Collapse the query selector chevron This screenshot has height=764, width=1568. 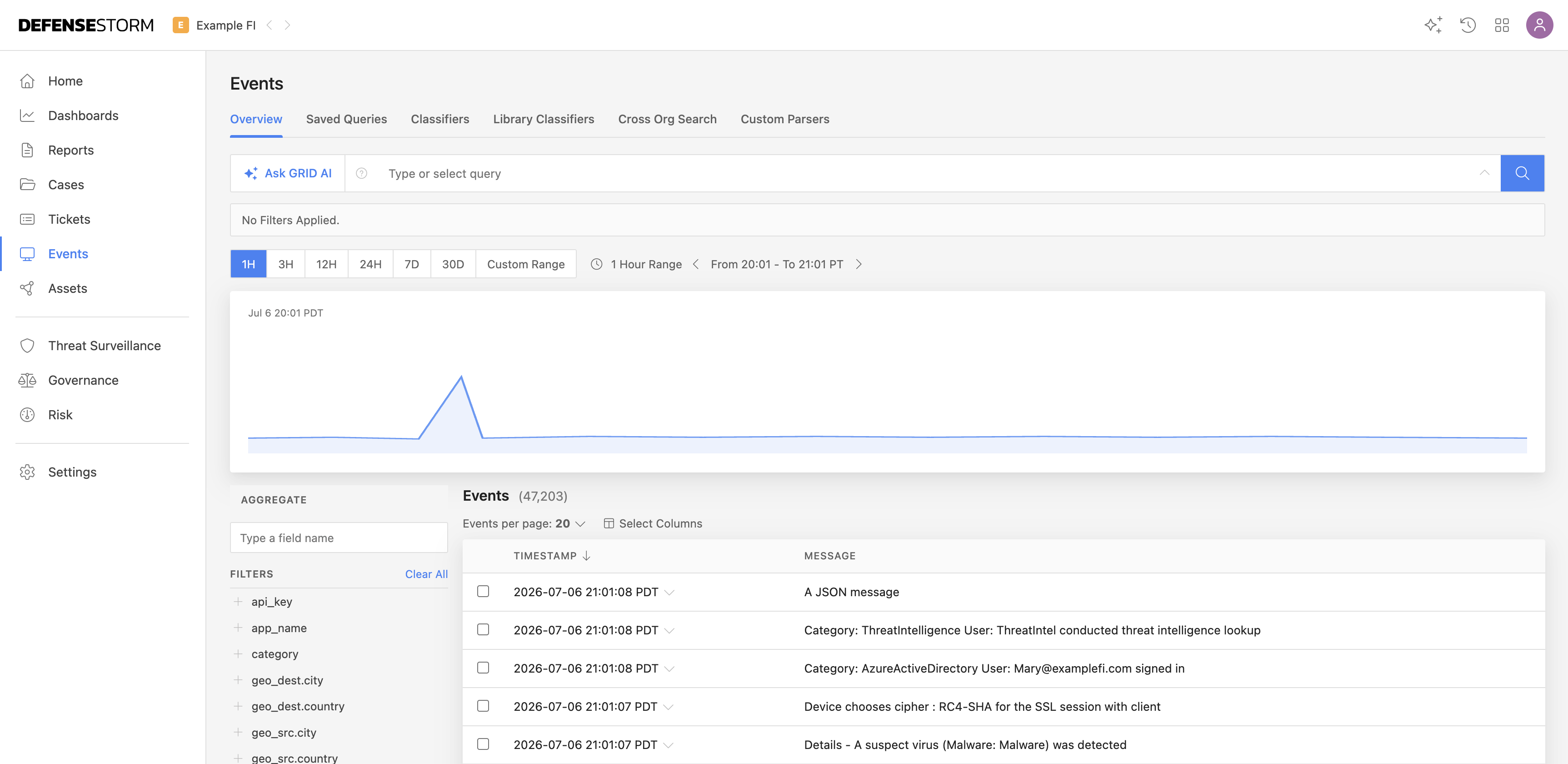(x=1485, y=173)
